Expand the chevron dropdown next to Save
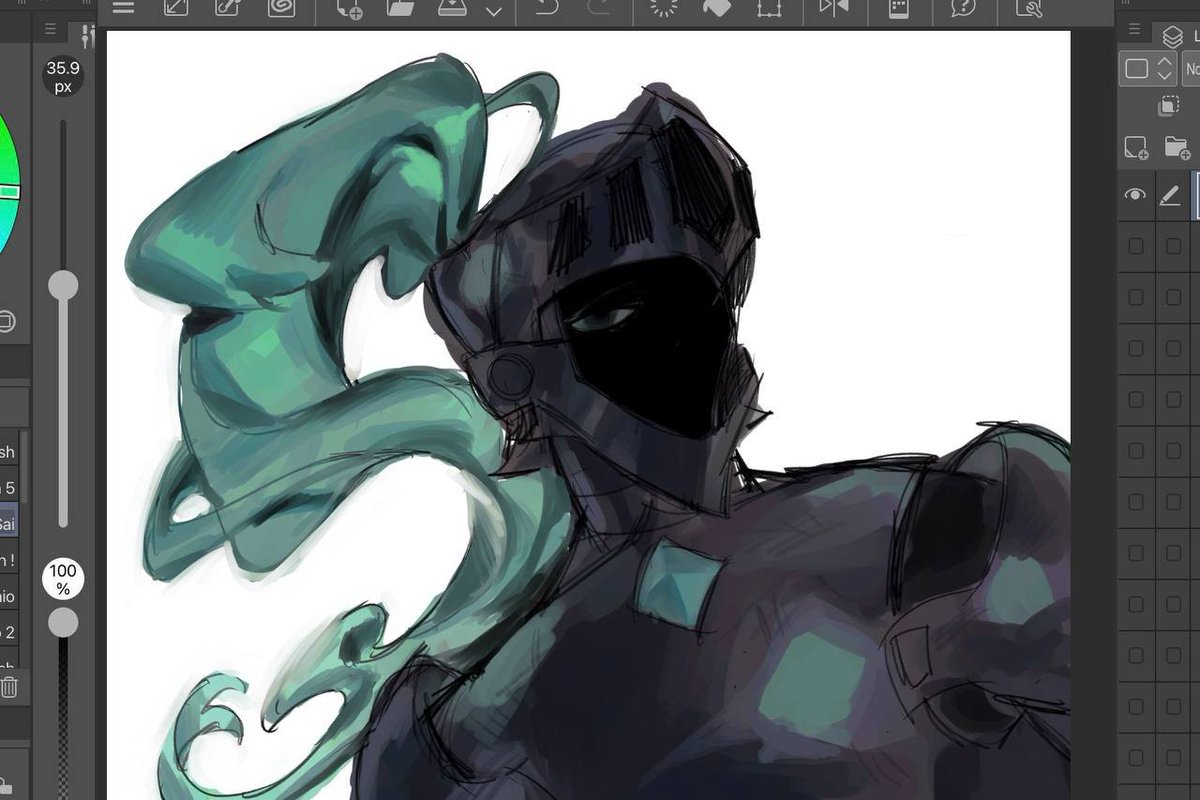The width and height of the screenshot is (1200, 800). (x=493, y=11)
